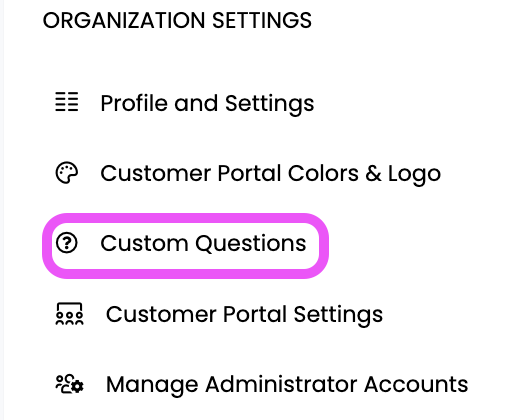Click the paint palette icon

click(x=67, y=173)
